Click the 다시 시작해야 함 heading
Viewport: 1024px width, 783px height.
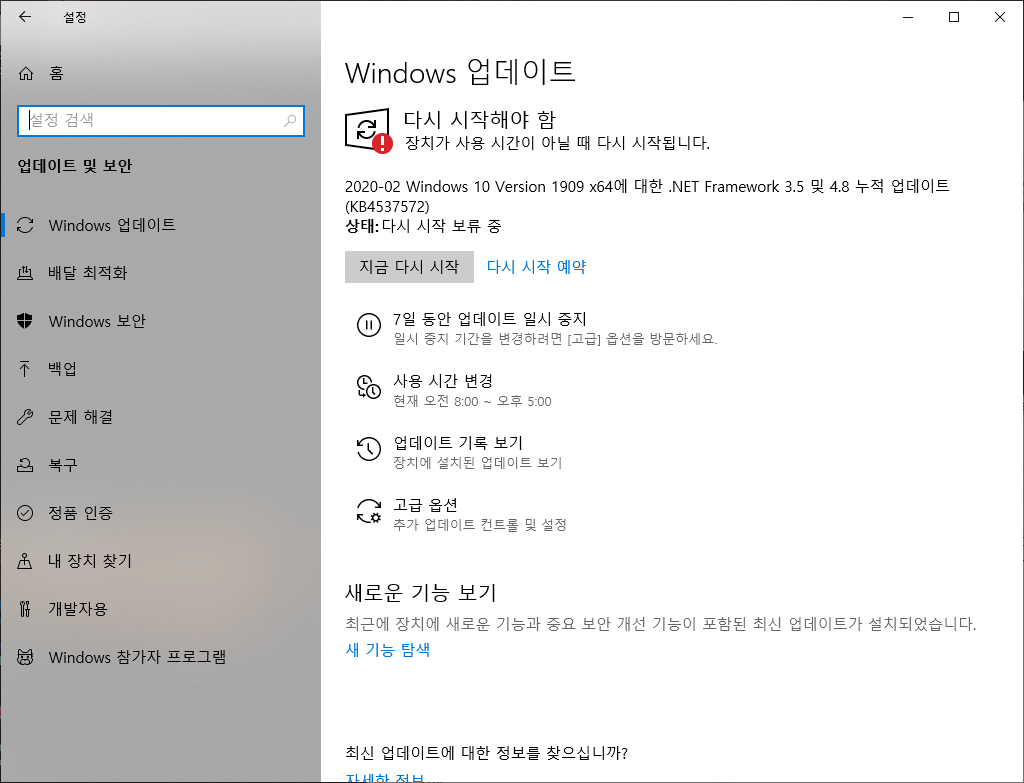click(x=479, y=120)
